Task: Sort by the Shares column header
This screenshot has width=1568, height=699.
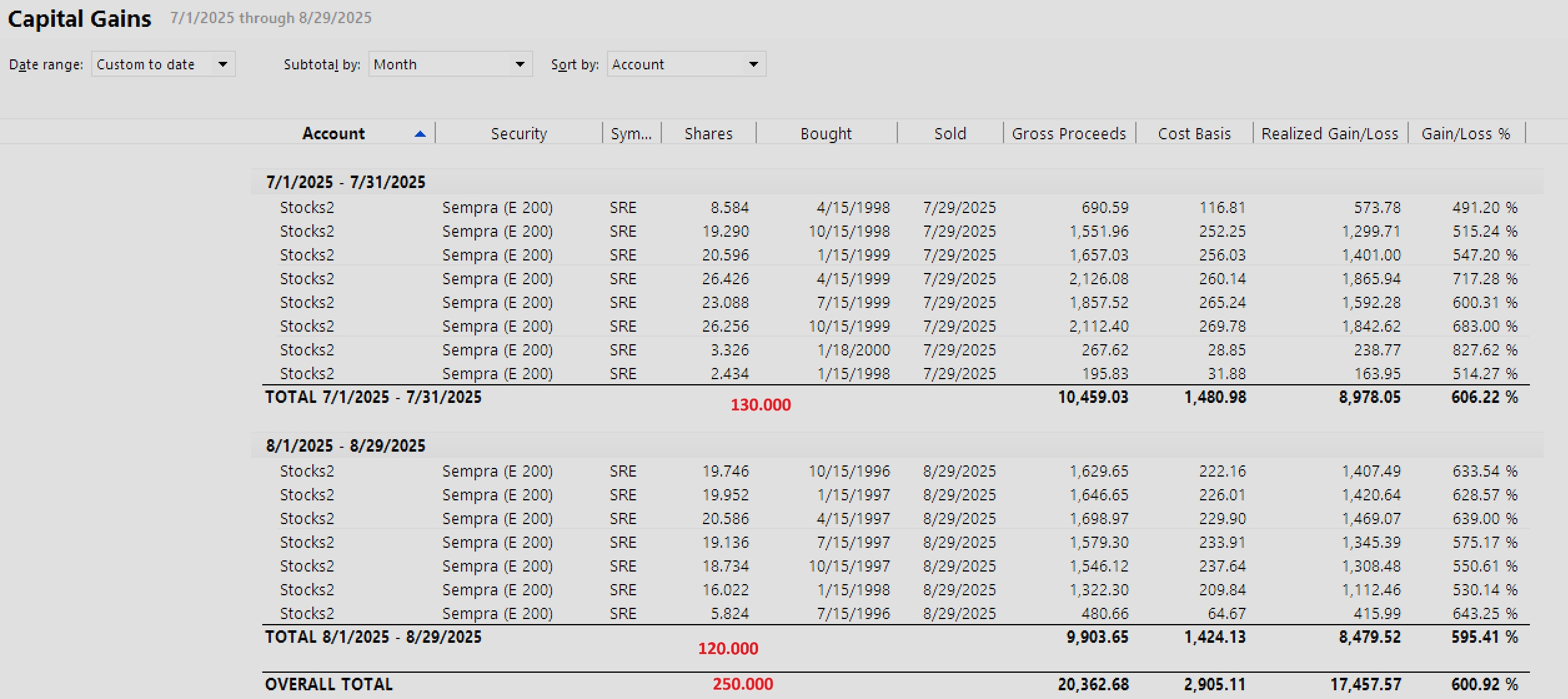Action: click(x=708, y=134)
